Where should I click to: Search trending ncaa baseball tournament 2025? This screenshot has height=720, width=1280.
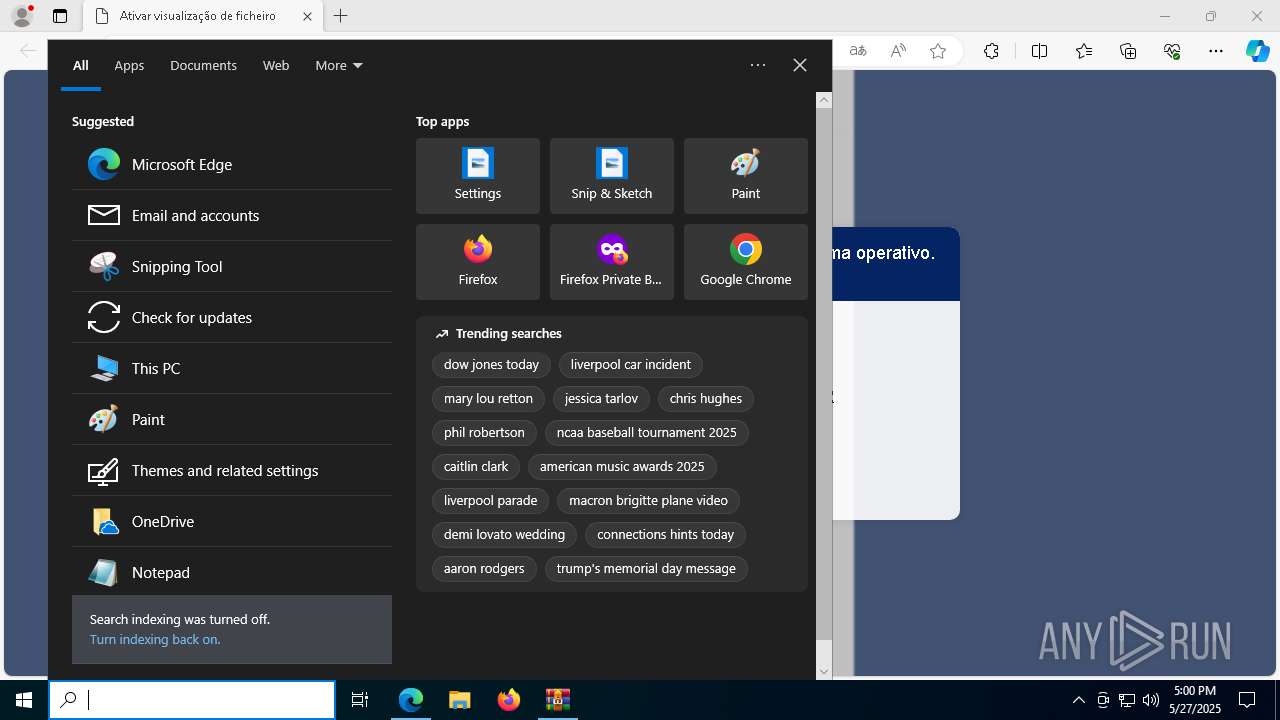click(647, 433)
